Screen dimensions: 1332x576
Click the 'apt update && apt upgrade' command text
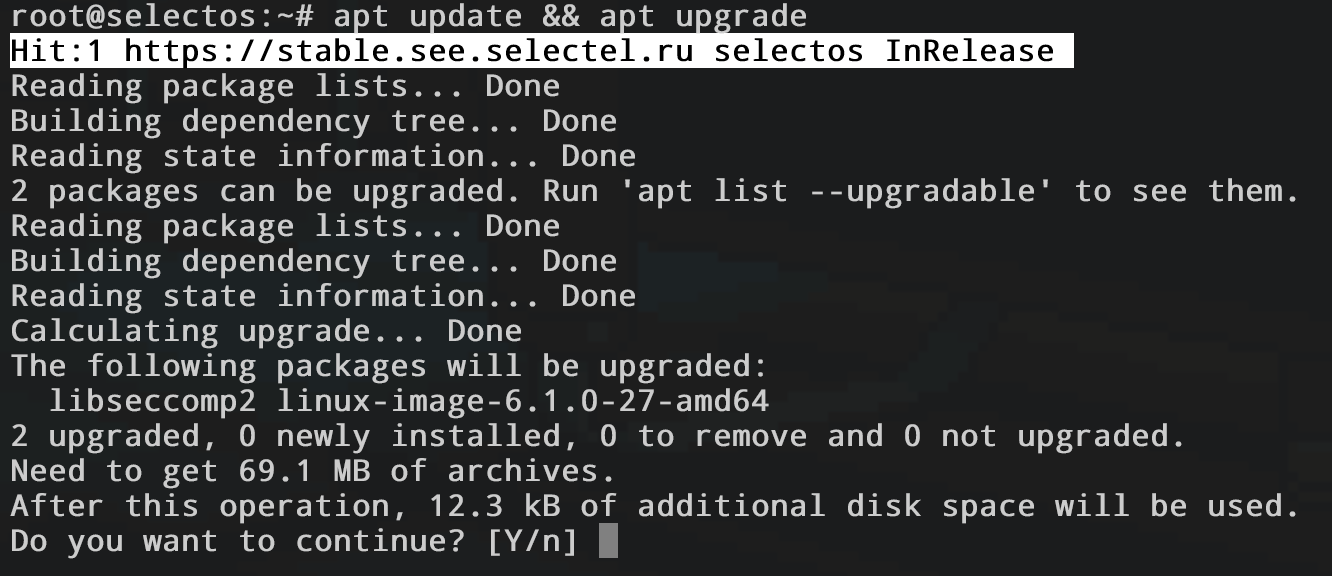tap(570, 16)
